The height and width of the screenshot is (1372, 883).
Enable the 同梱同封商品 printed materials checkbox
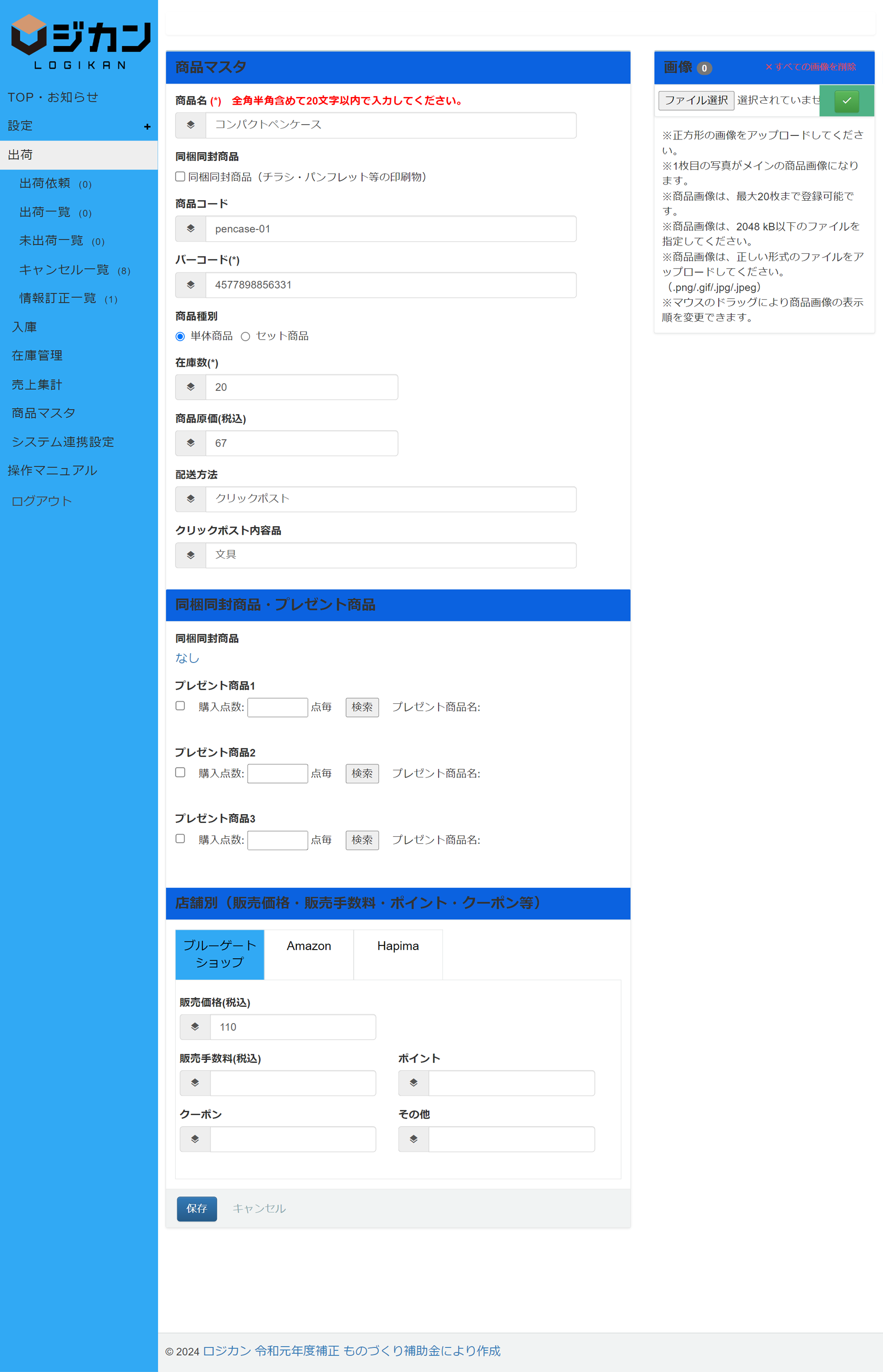pyautogui.click(x=180, y=177)
